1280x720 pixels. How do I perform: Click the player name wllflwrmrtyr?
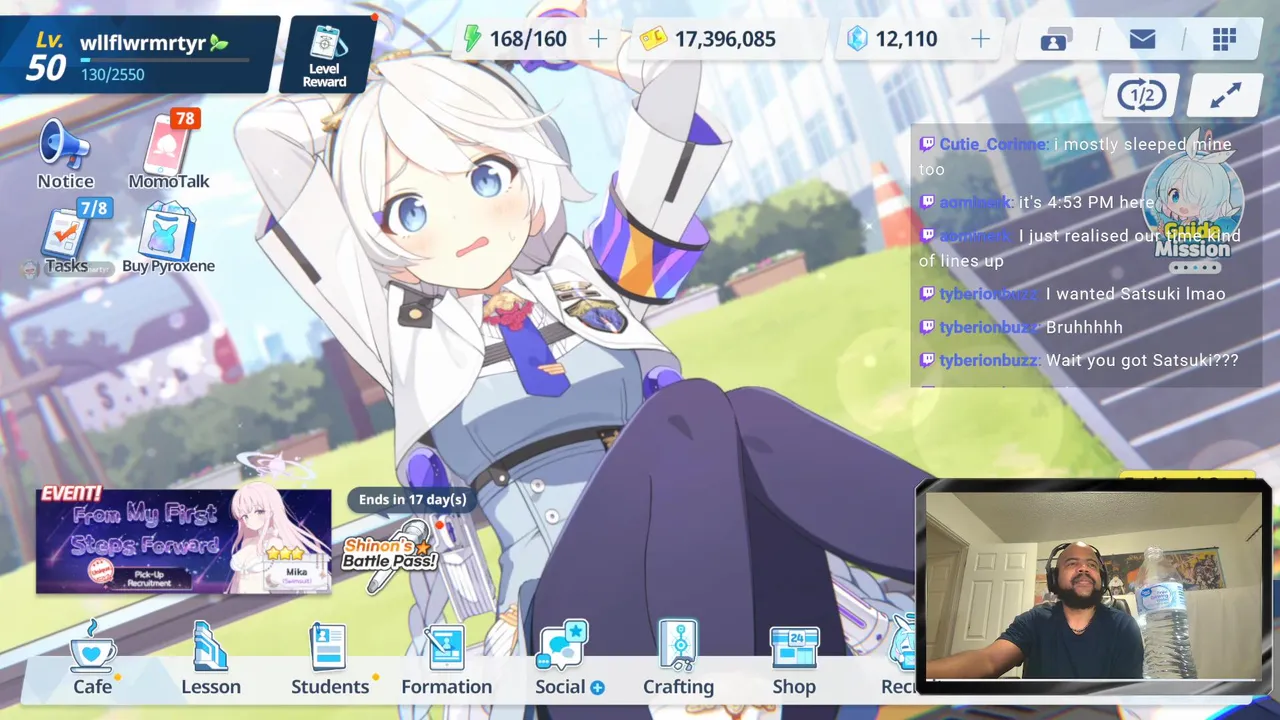click(x=143, y=43)
